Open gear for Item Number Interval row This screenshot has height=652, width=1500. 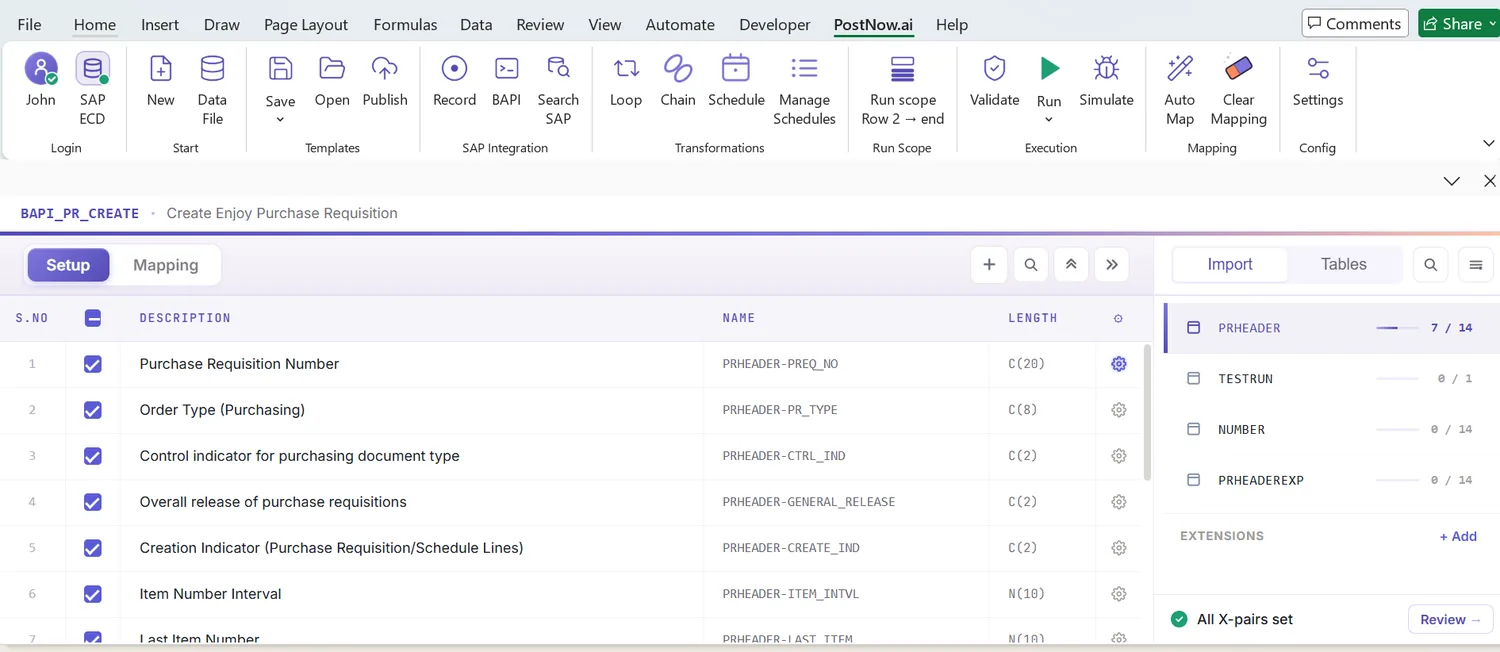click(1119, 594)
